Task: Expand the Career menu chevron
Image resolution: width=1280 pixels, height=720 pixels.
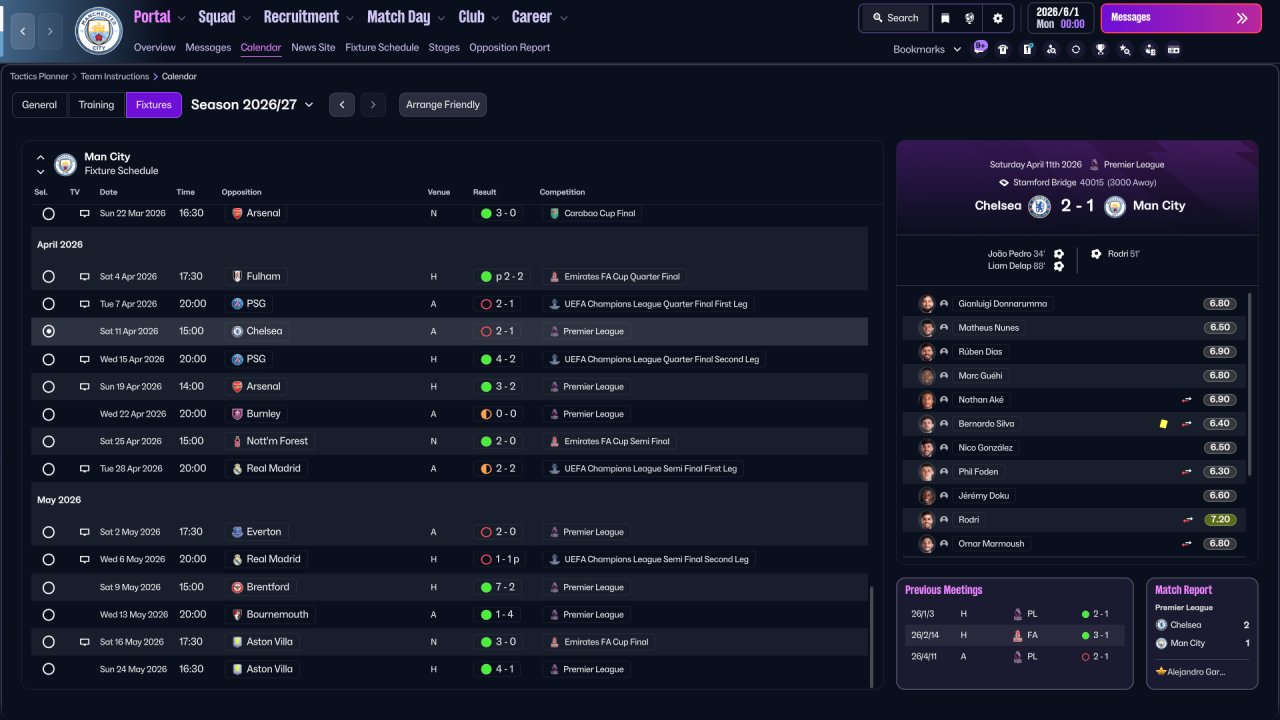Action: pyautogui.click(x=564, y=18)
